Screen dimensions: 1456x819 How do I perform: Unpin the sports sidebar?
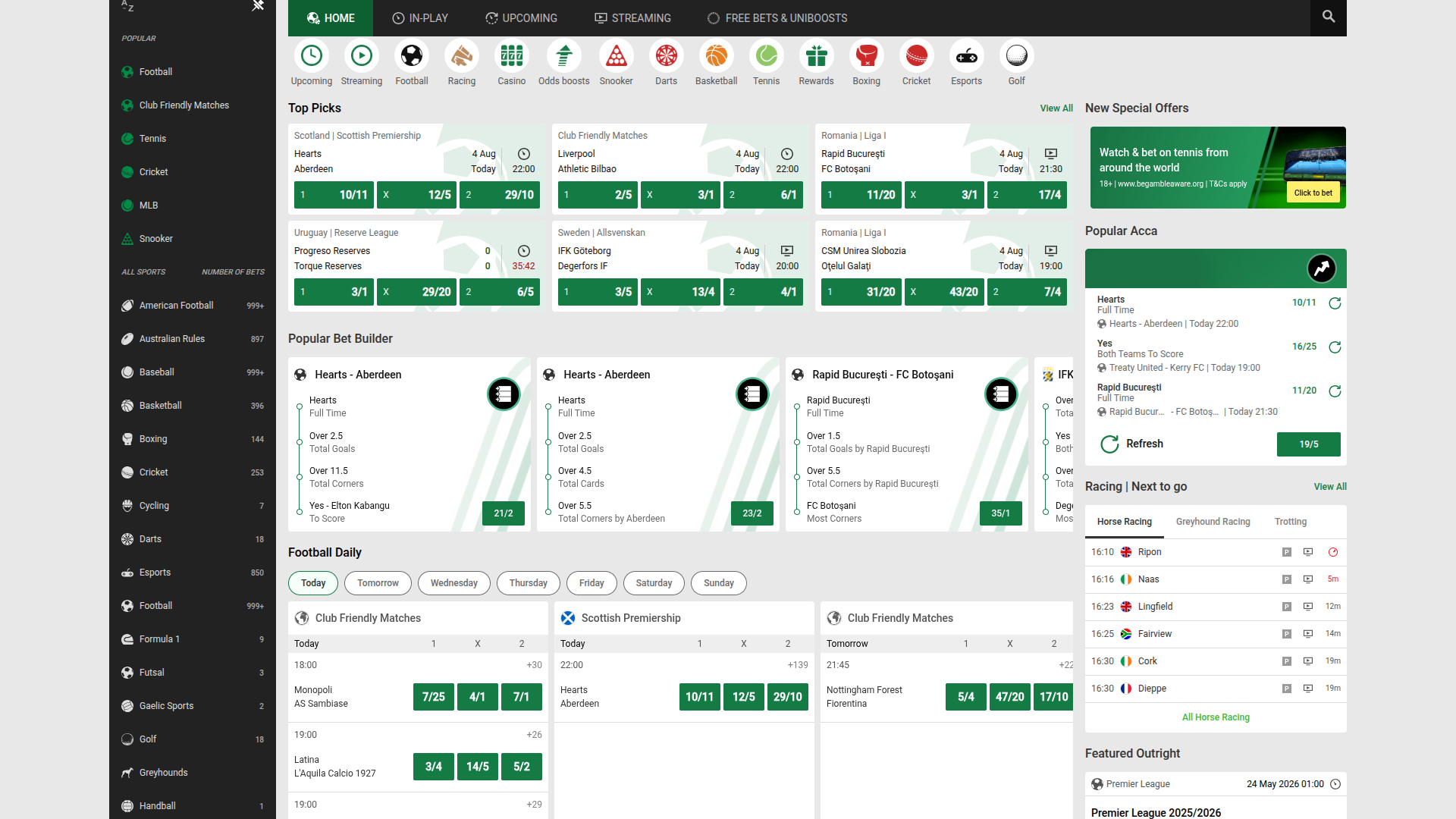click(x=258, y=6)
